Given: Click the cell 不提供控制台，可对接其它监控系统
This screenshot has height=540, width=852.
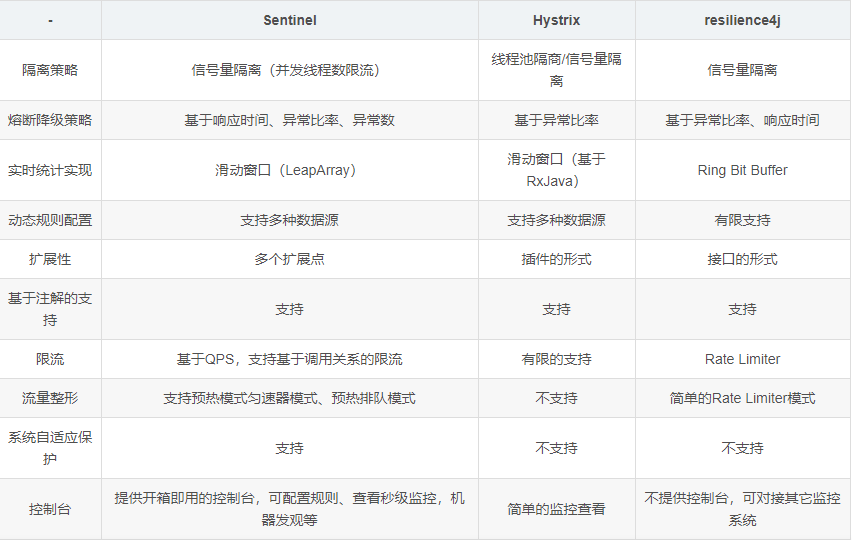Looking at the screenshot, I should [x=742, y=509].
